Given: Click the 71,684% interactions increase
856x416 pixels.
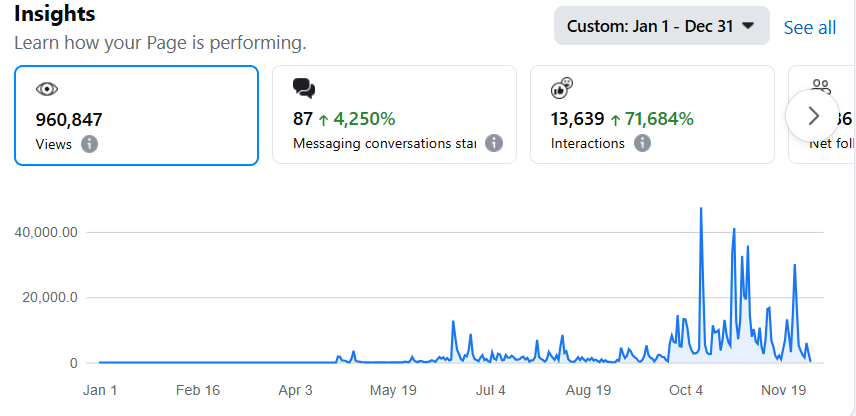Looking at the screenshot, I should tap(651, 119).
